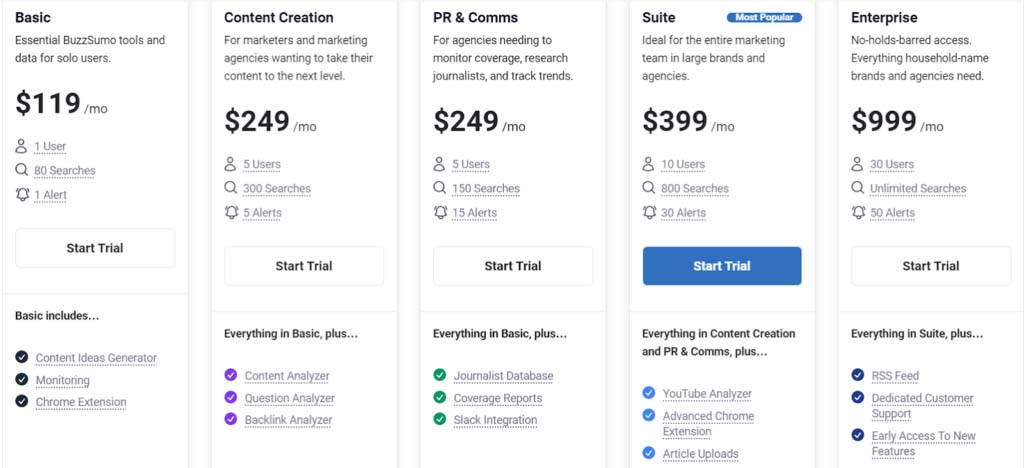Click the search icon next to Unlimited Searches

coord(857,188)
